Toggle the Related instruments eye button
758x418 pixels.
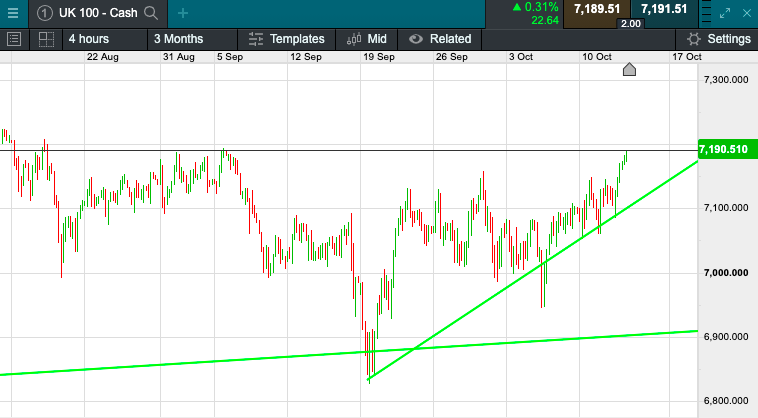click(416, 39)
